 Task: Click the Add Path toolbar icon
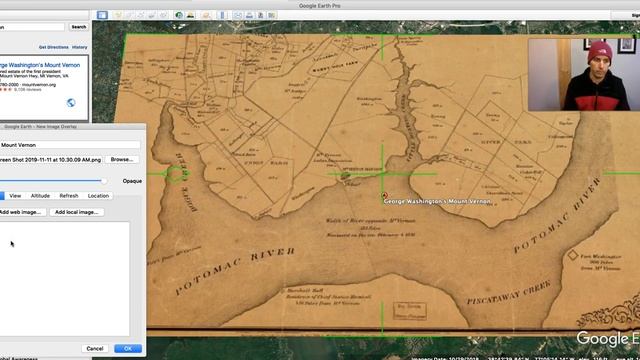point(140,15)
